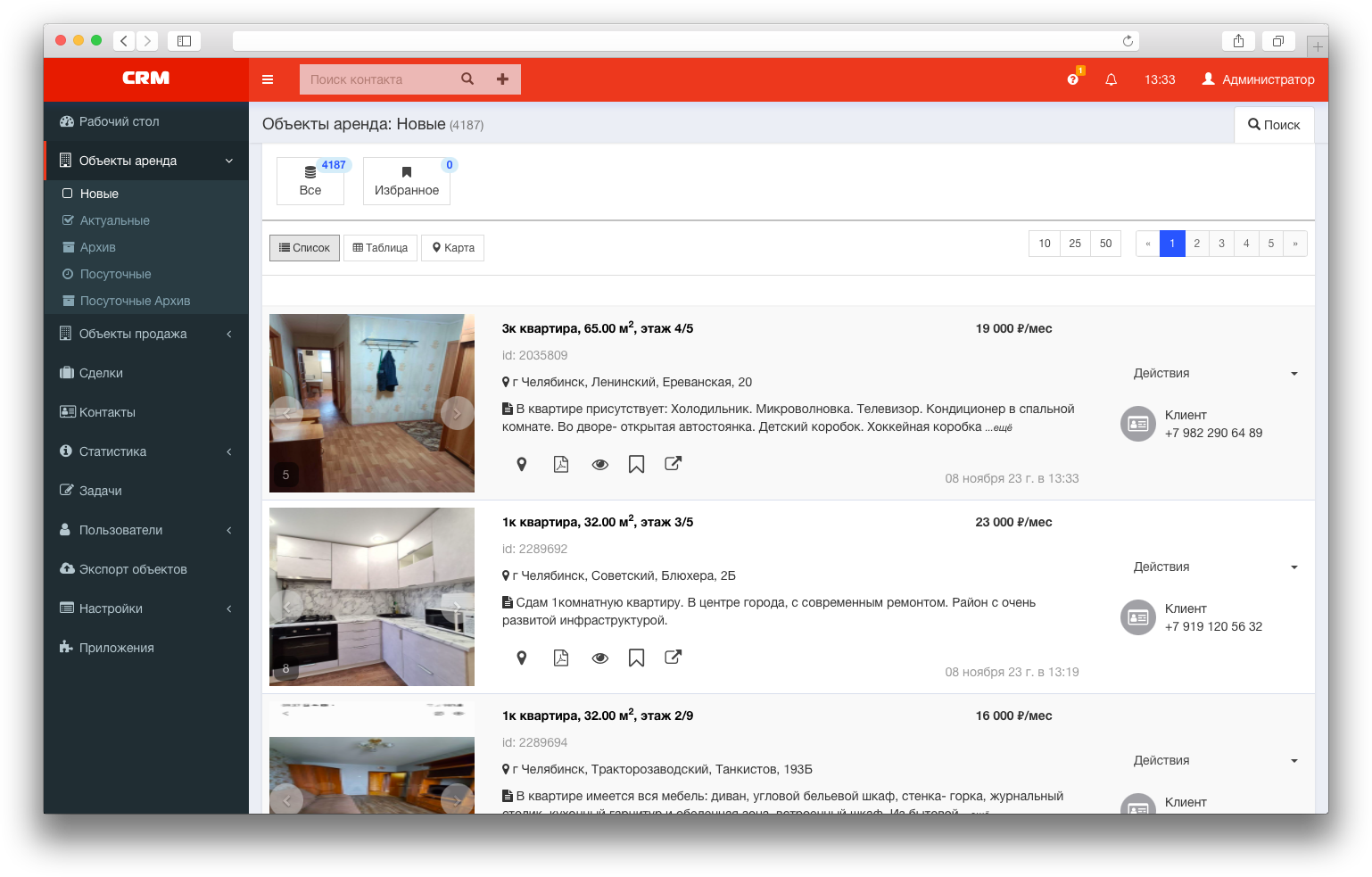Image resolution: width=1372 pixels, height=877 pixels.
Task: Expand Объекты продажа section
Action: (146, 334)
